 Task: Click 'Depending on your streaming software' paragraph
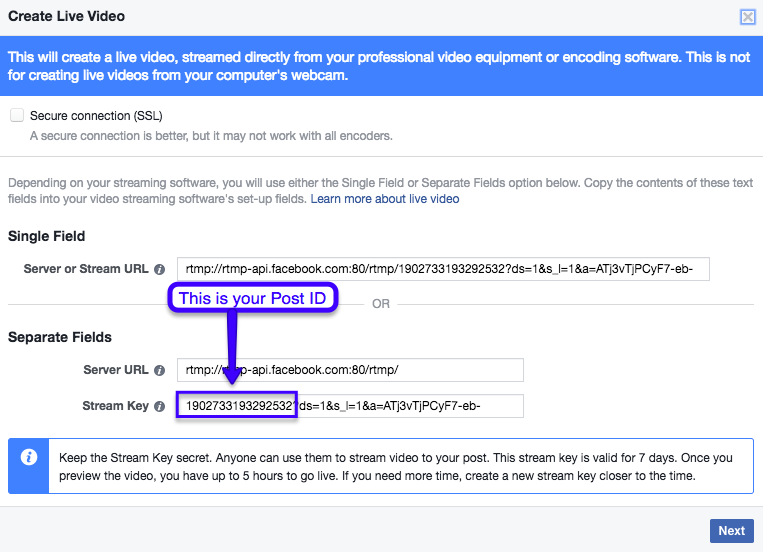[381, 191]
